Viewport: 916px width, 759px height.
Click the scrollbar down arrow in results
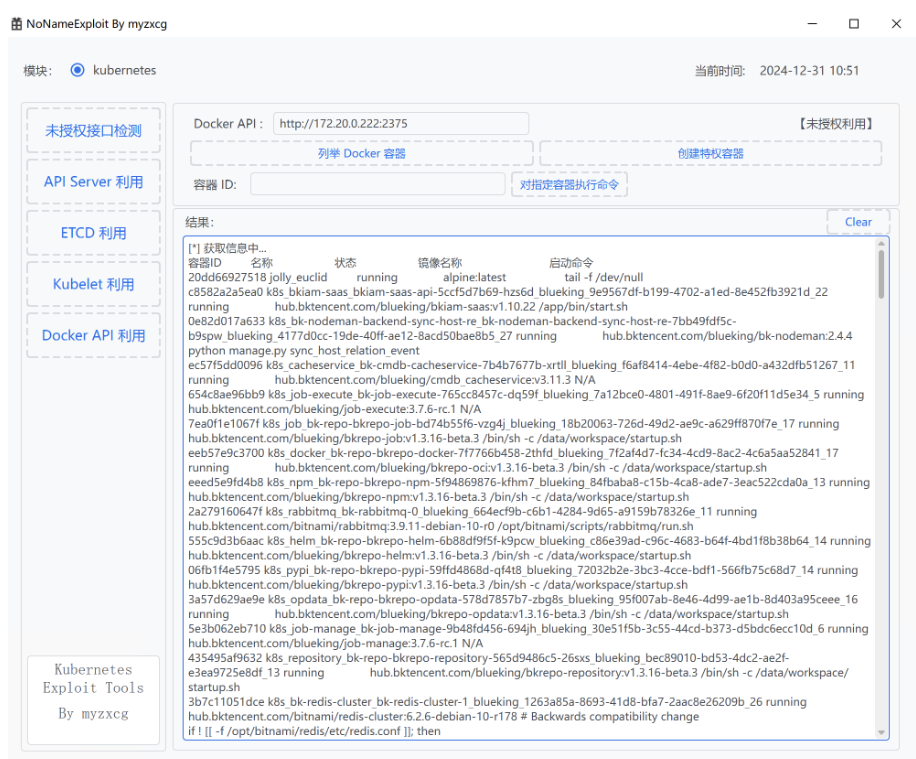tap(881, 732)
